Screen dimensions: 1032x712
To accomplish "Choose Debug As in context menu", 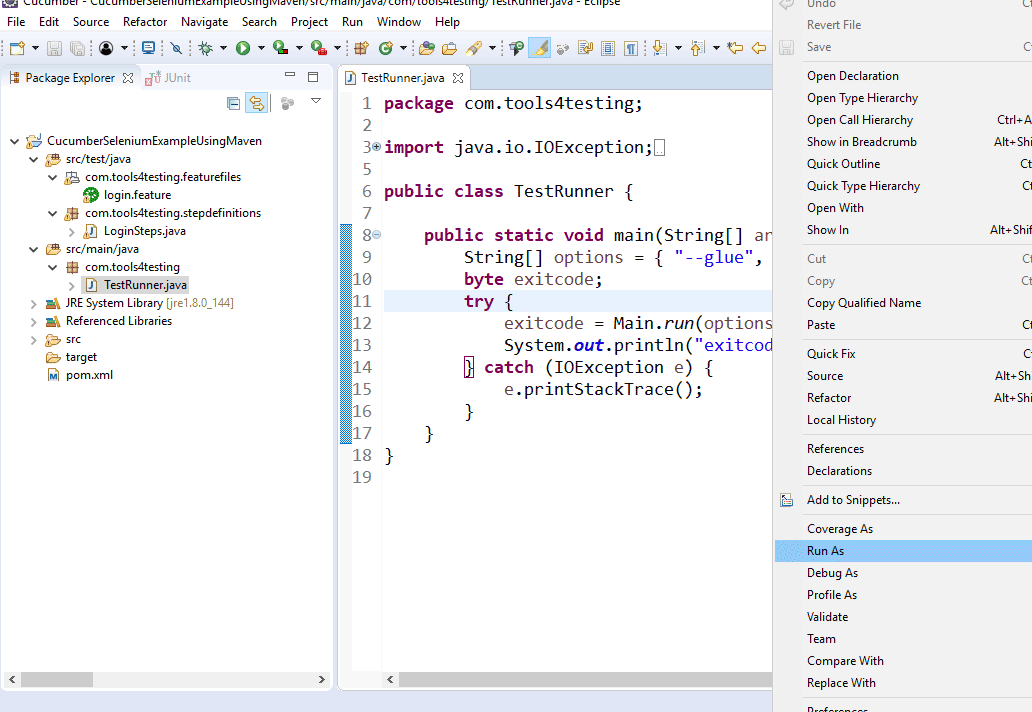I will tap(903, 573).
